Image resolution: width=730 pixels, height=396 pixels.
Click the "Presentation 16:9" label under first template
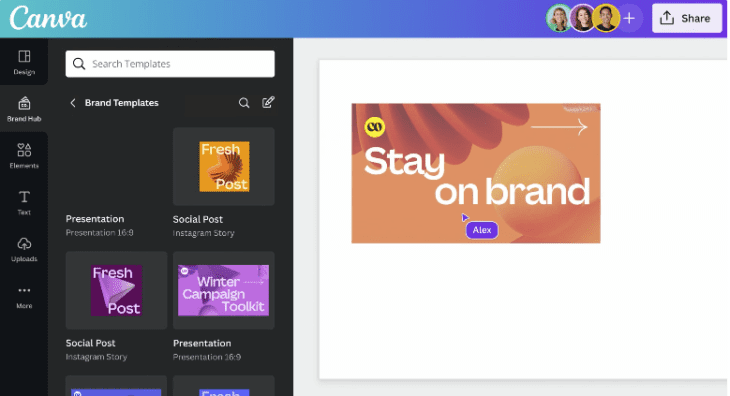coord(100,232)
